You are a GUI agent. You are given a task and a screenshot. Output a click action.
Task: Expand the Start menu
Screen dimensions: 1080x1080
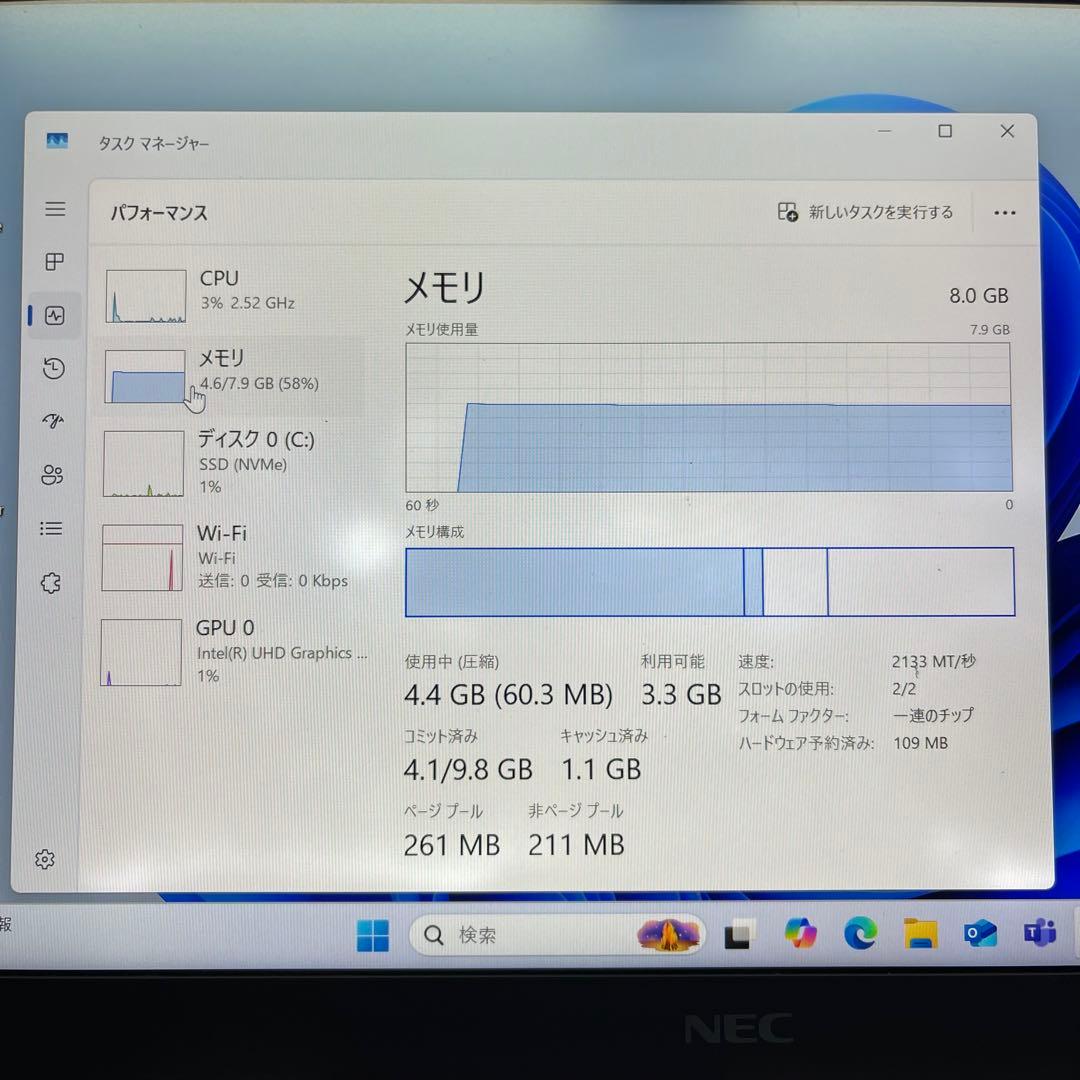coord(371,934)
